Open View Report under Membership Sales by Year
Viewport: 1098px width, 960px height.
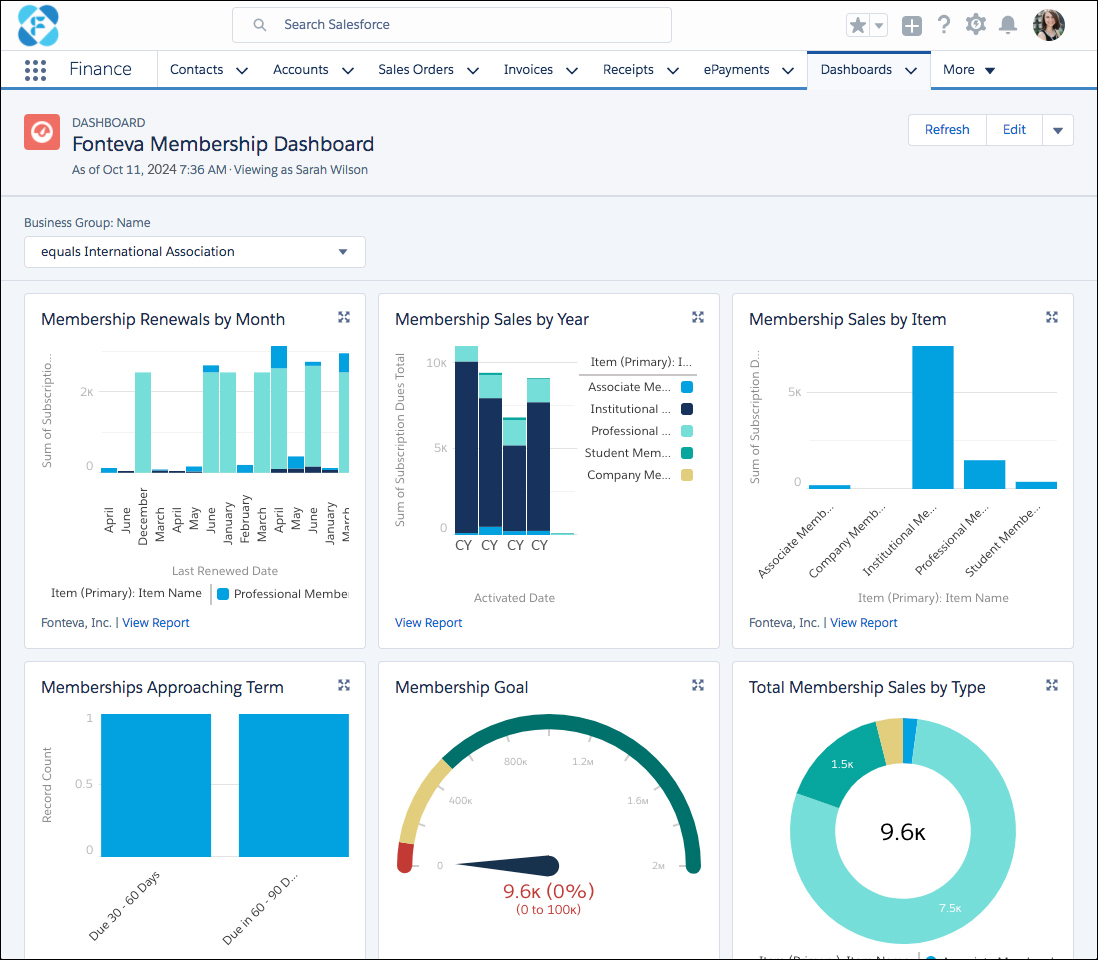click(x=428, y=622)
